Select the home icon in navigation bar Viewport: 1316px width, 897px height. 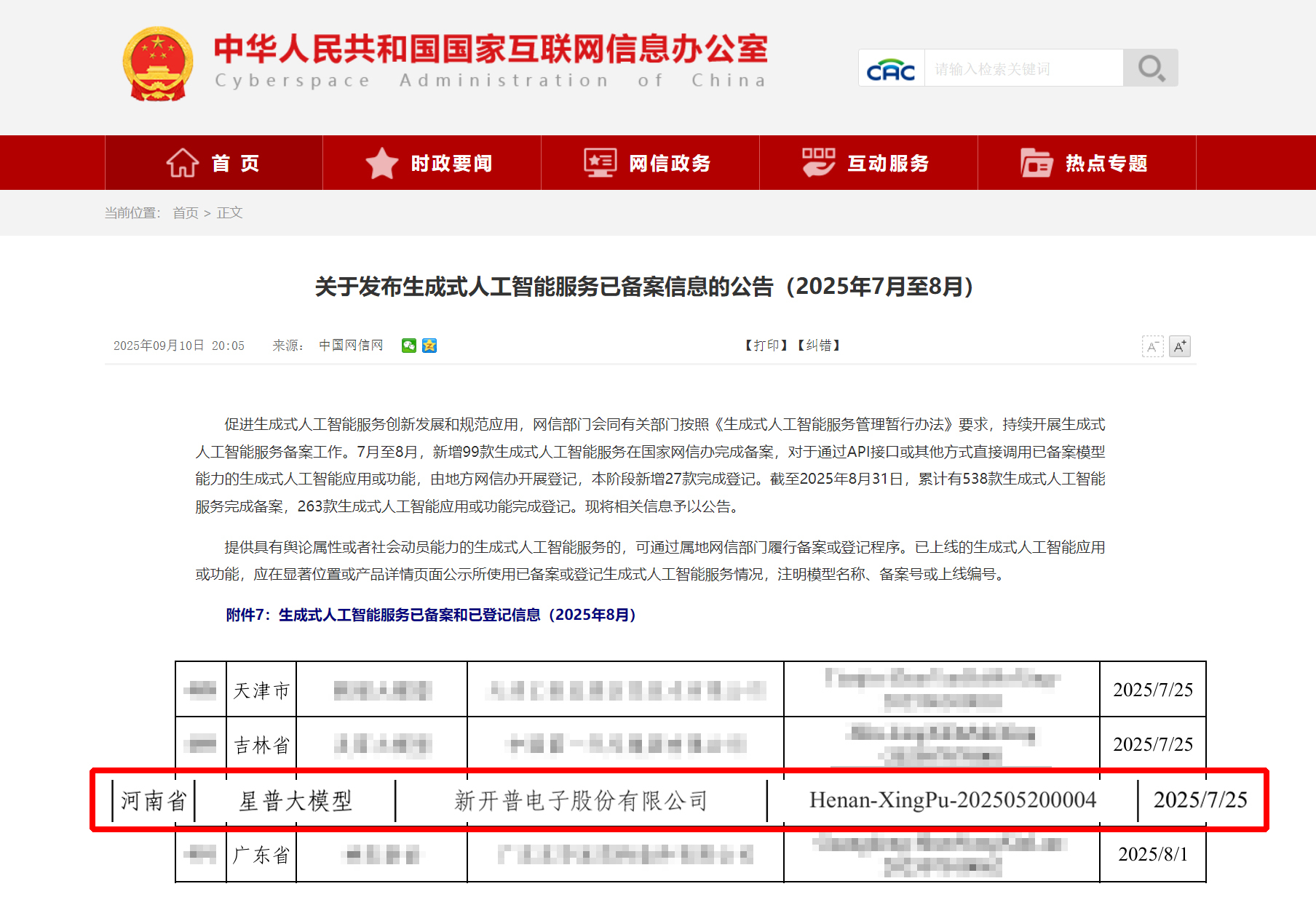point(184,162)
